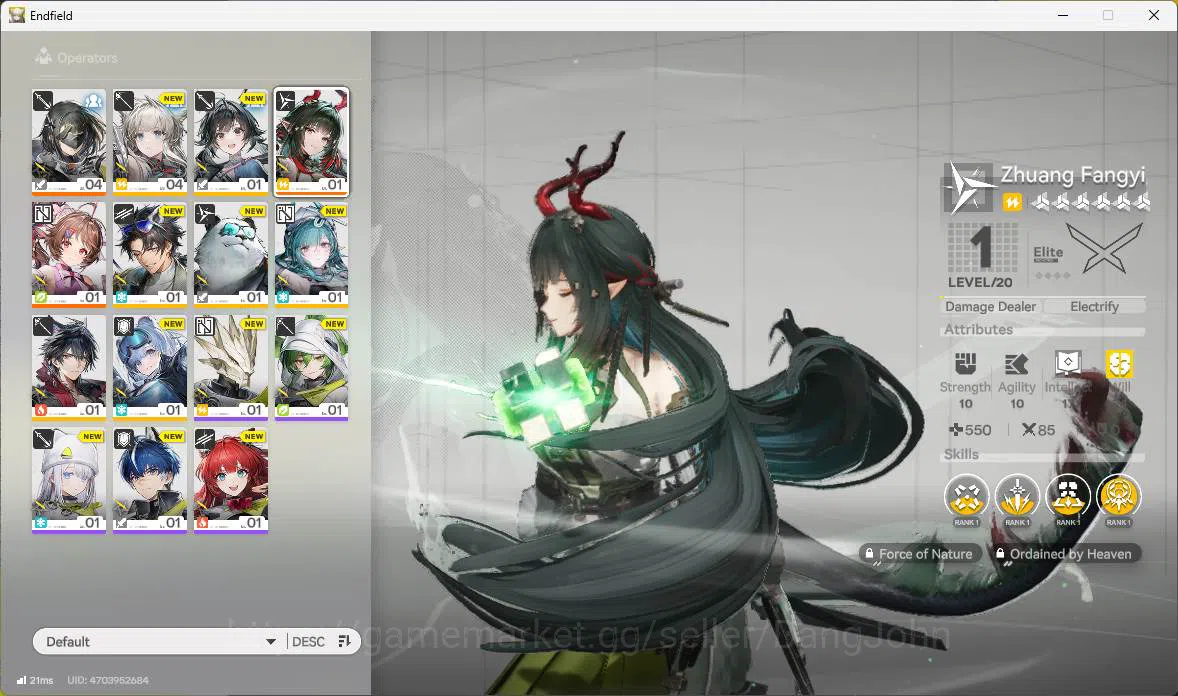Click the Zhuang Fangyi name label
The image size is (1178, 696).
point(1072,175)
